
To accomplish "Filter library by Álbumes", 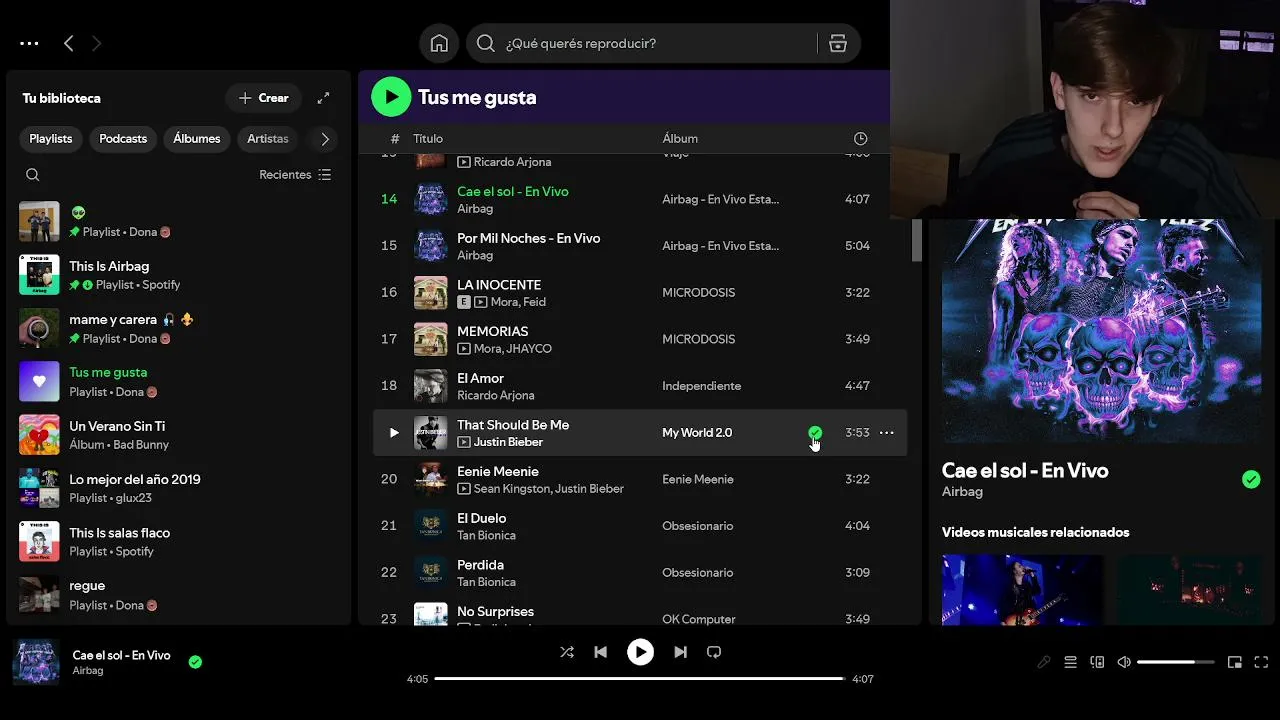I will [x=197, y=139].
